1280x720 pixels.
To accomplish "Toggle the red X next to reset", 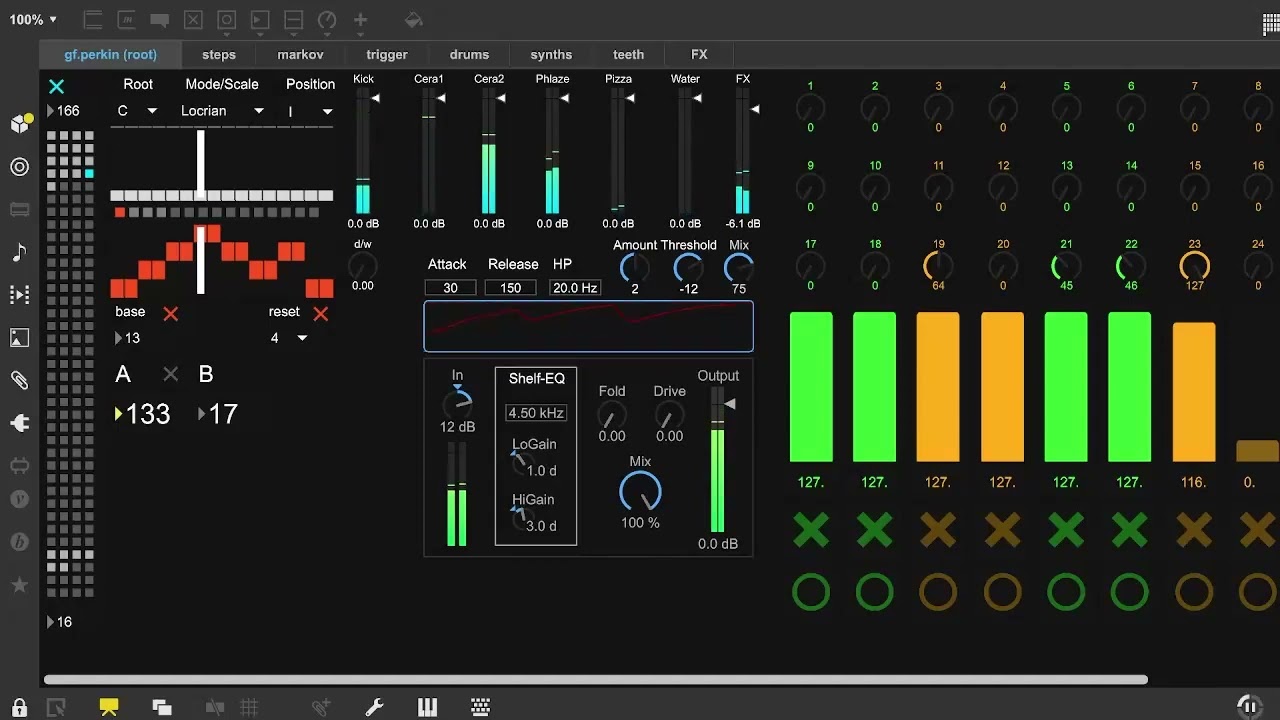I will point(320,314).
